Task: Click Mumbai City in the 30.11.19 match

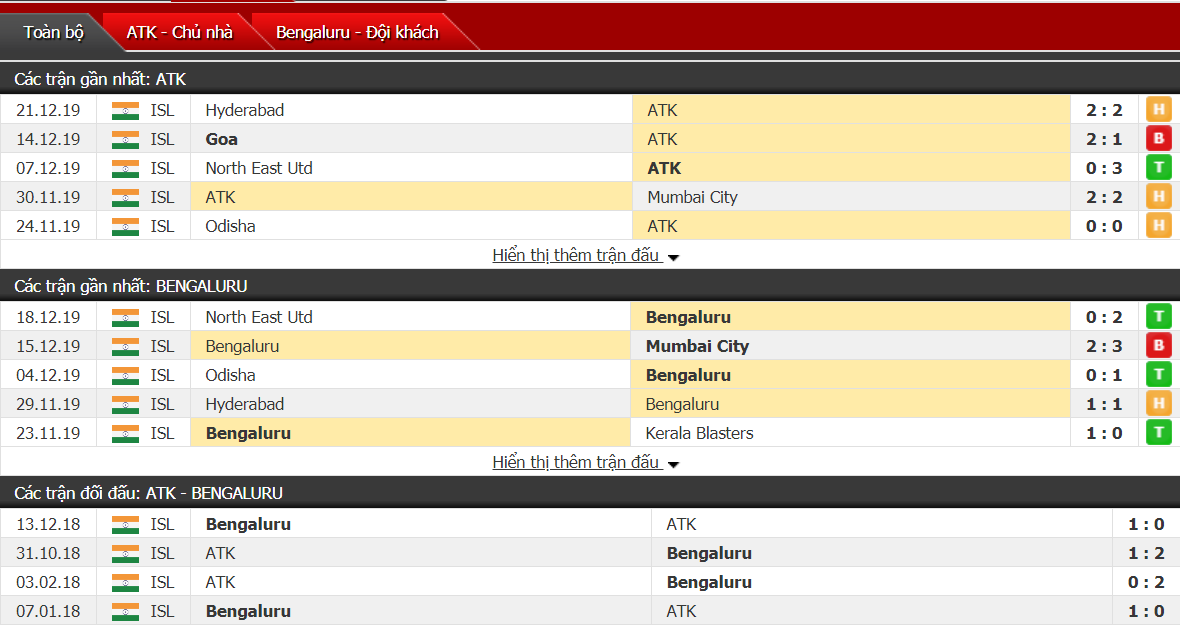Action: [x=692, y=197]
